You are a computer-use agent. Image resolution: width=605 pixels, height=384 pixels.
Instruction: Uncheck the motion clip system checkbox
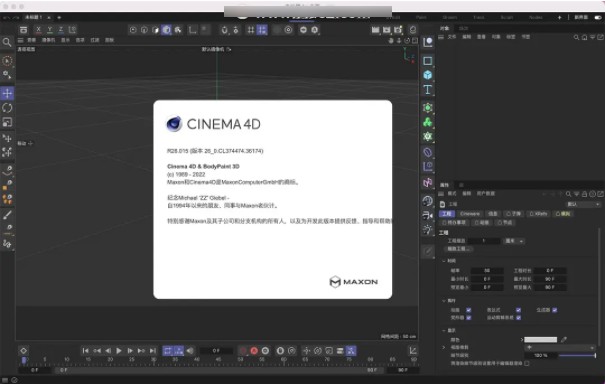[x=519, y=318]
